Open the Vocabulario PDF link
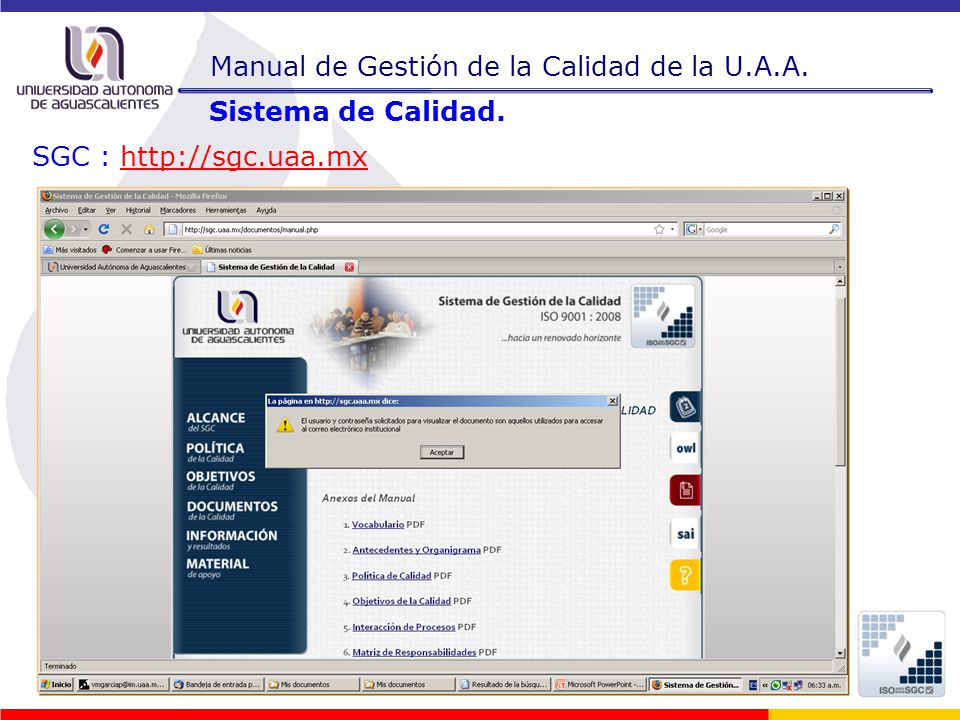Image resolution: width=960 pixels, height=720 pixels. 378,525
